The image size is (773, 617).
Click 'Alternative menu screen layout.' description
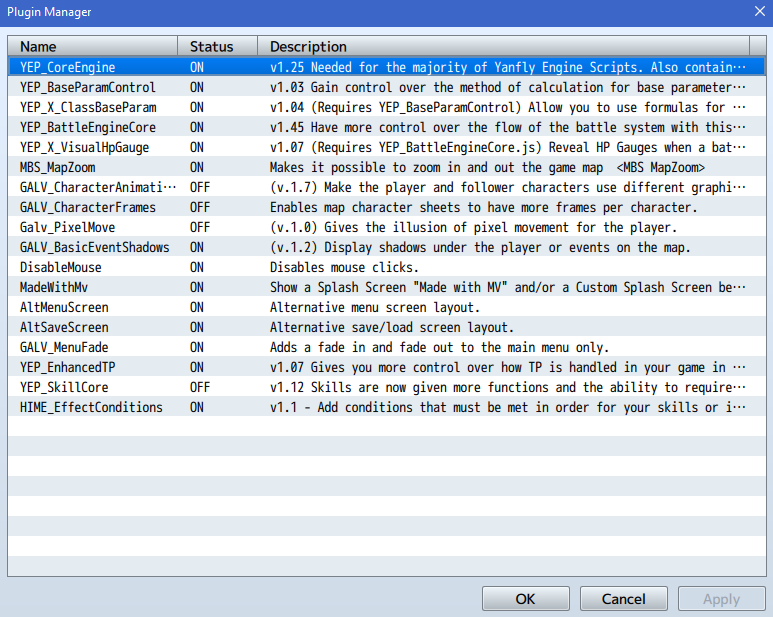375,307
